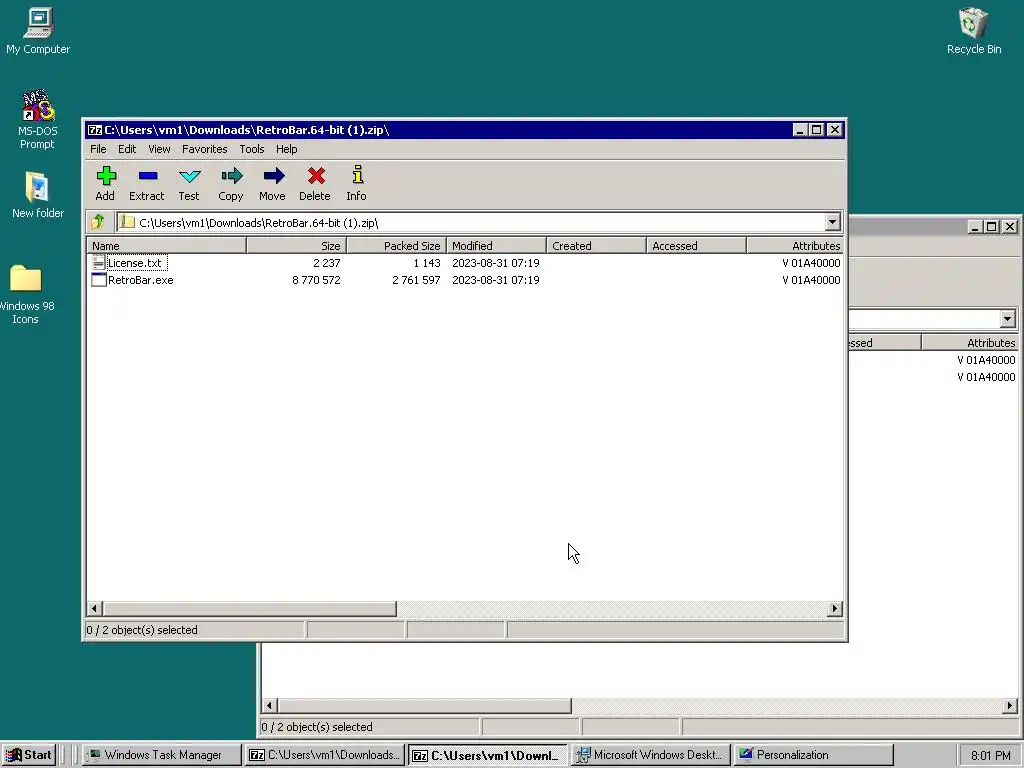Click Attributes header in background window
The height and width of the screenshot is (768, 1024).
(x=970, y=342)
